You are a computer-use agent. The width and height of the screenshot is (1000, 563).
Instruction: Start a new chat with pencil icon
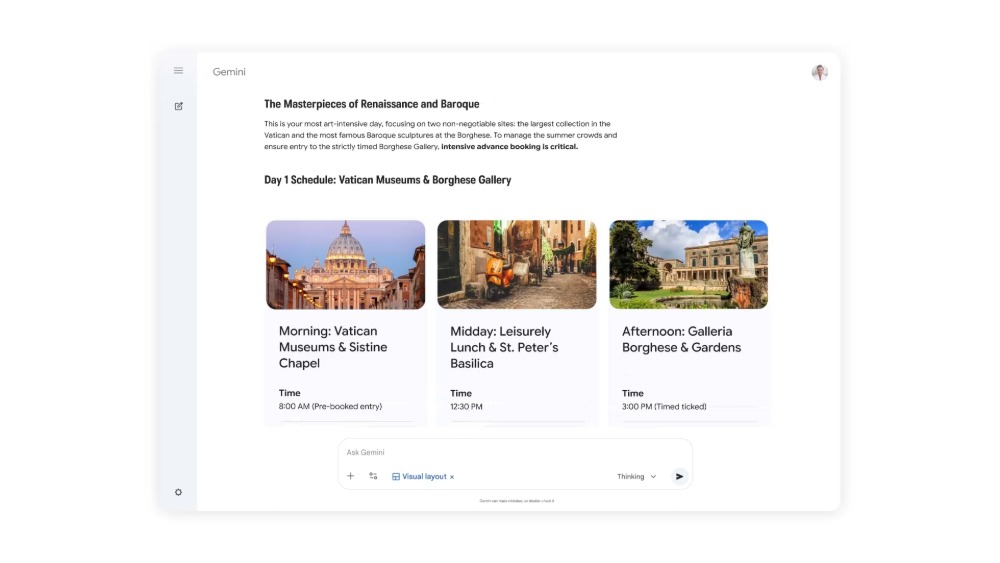179,106
